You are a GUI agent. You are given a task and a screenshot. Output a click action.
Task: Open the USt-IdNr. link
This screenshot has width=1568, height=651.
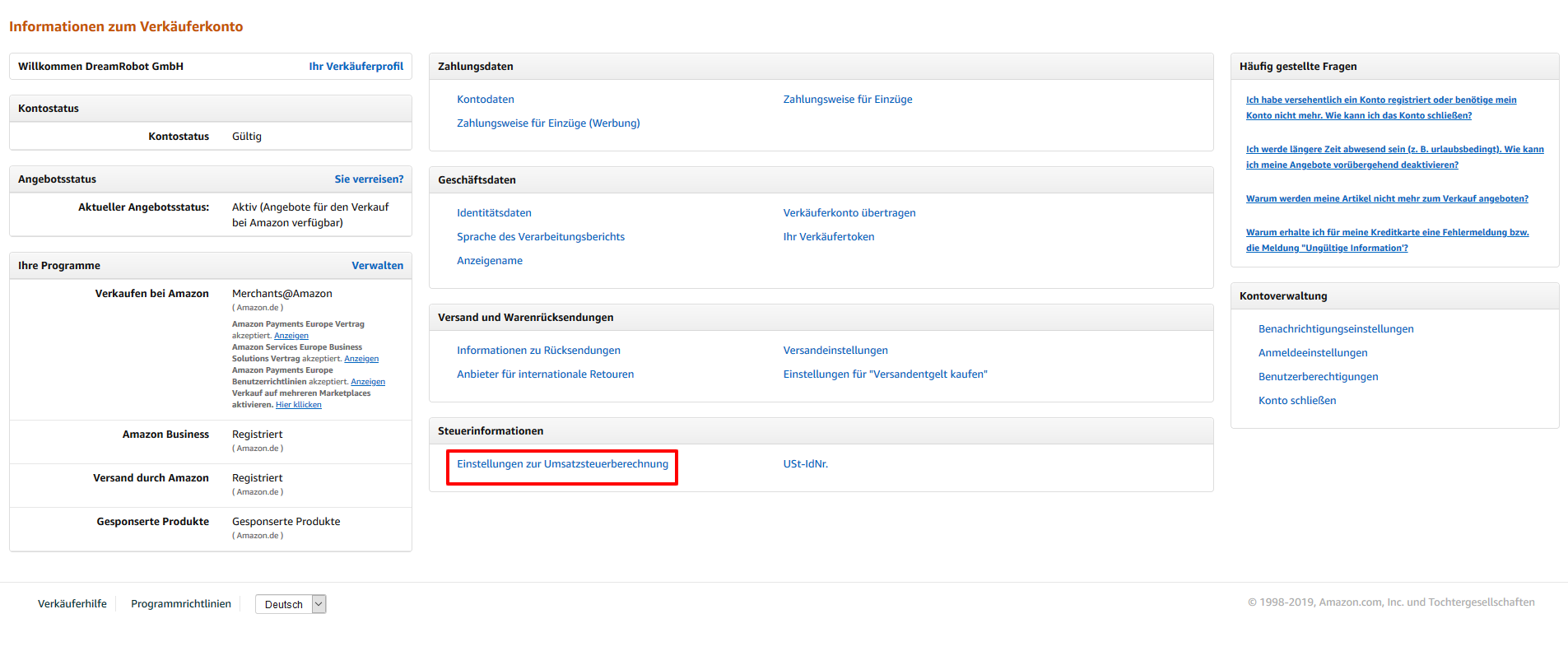806,464
